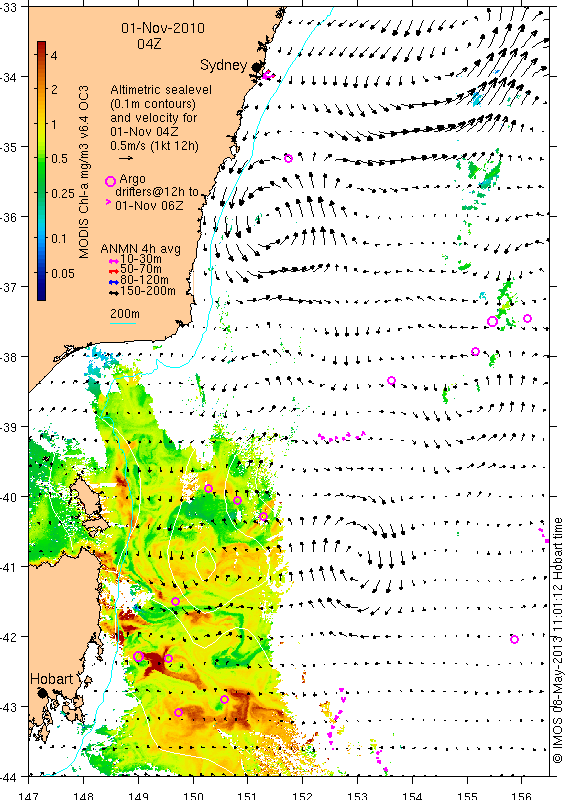The width and height of the screenshot is (570, 800).
Task: Click the Argo circle near 42.9°S 150.6°E
Action: click(225, 699)
